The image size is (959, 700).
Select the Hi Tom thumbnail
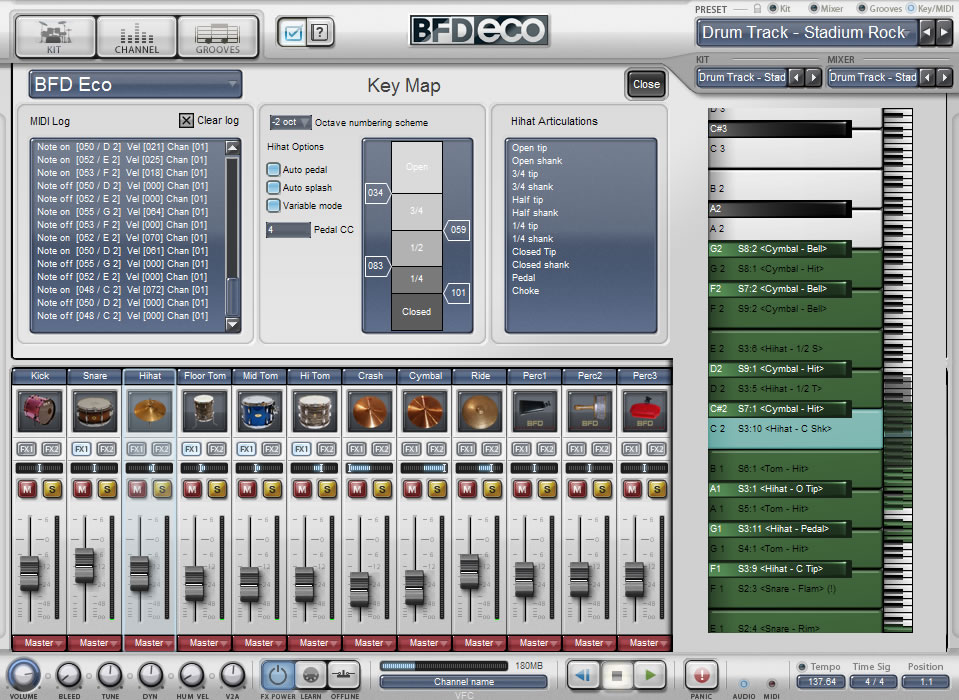(315, 411)
